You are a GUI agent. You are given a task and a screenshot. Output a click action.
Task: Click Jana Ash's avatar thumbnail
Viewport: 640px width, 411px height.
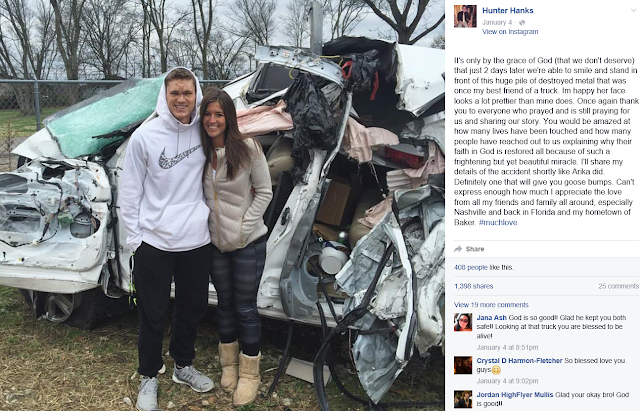click(x=463, y=322)
